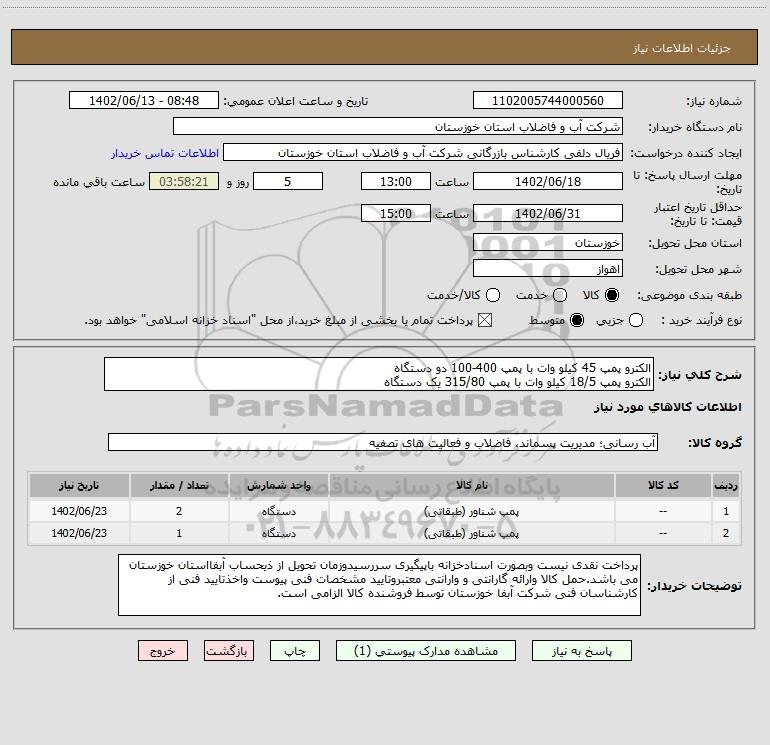
Task: Click the price validity date 1402/06/31
Action: 548,213
